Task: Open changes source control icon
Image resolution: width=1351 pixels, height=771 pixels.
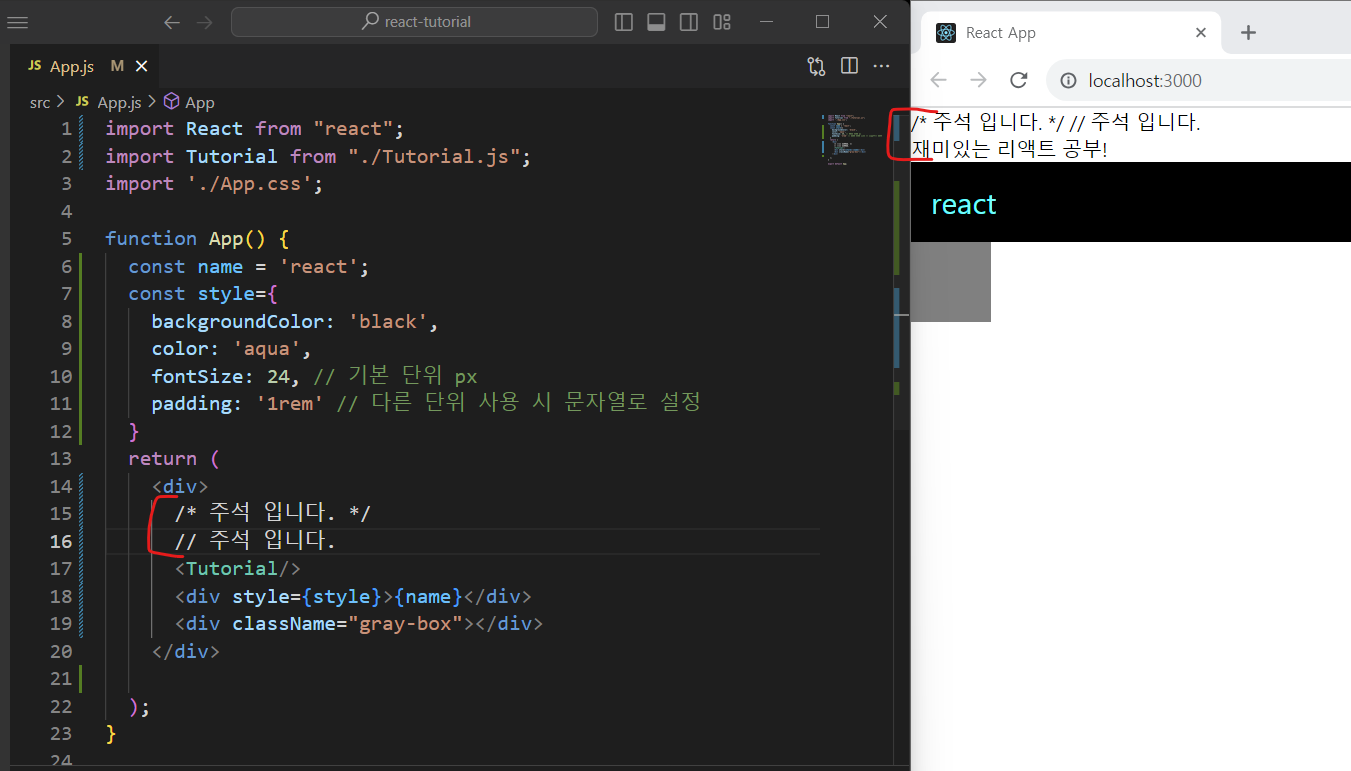Action: point(817,66)
